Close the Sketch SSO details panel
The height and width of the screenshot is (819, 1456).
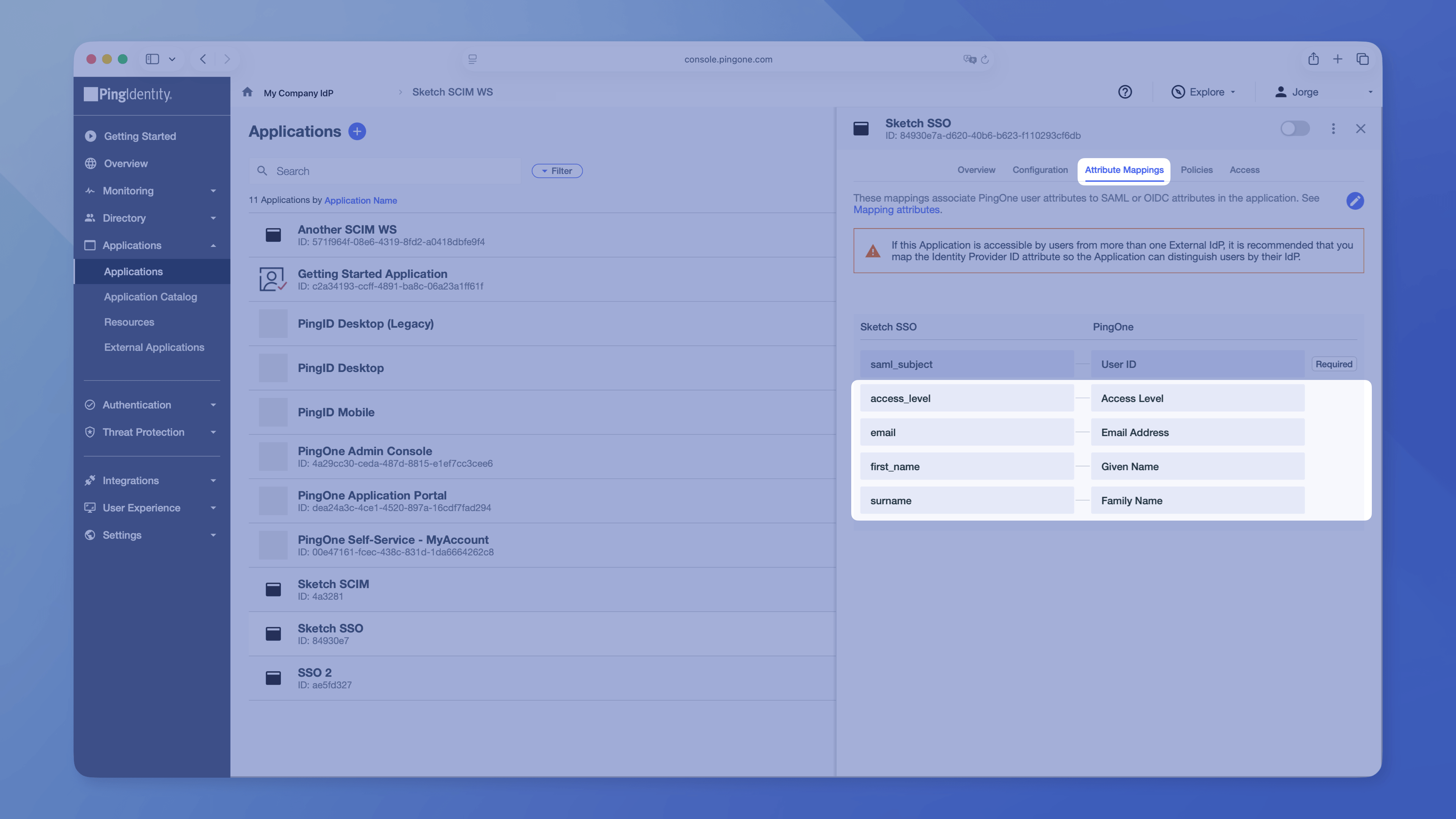[x=1360, y=129]
